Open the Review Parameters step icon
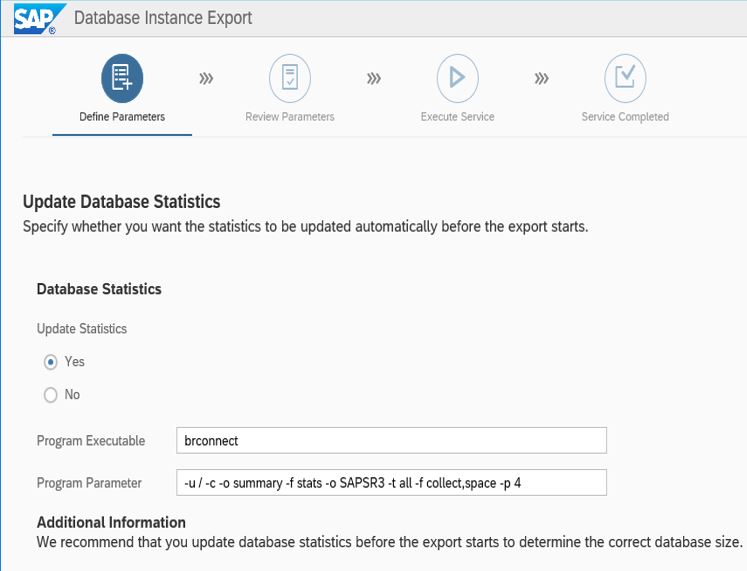The image size is (747, 571). tap(290, 78)
